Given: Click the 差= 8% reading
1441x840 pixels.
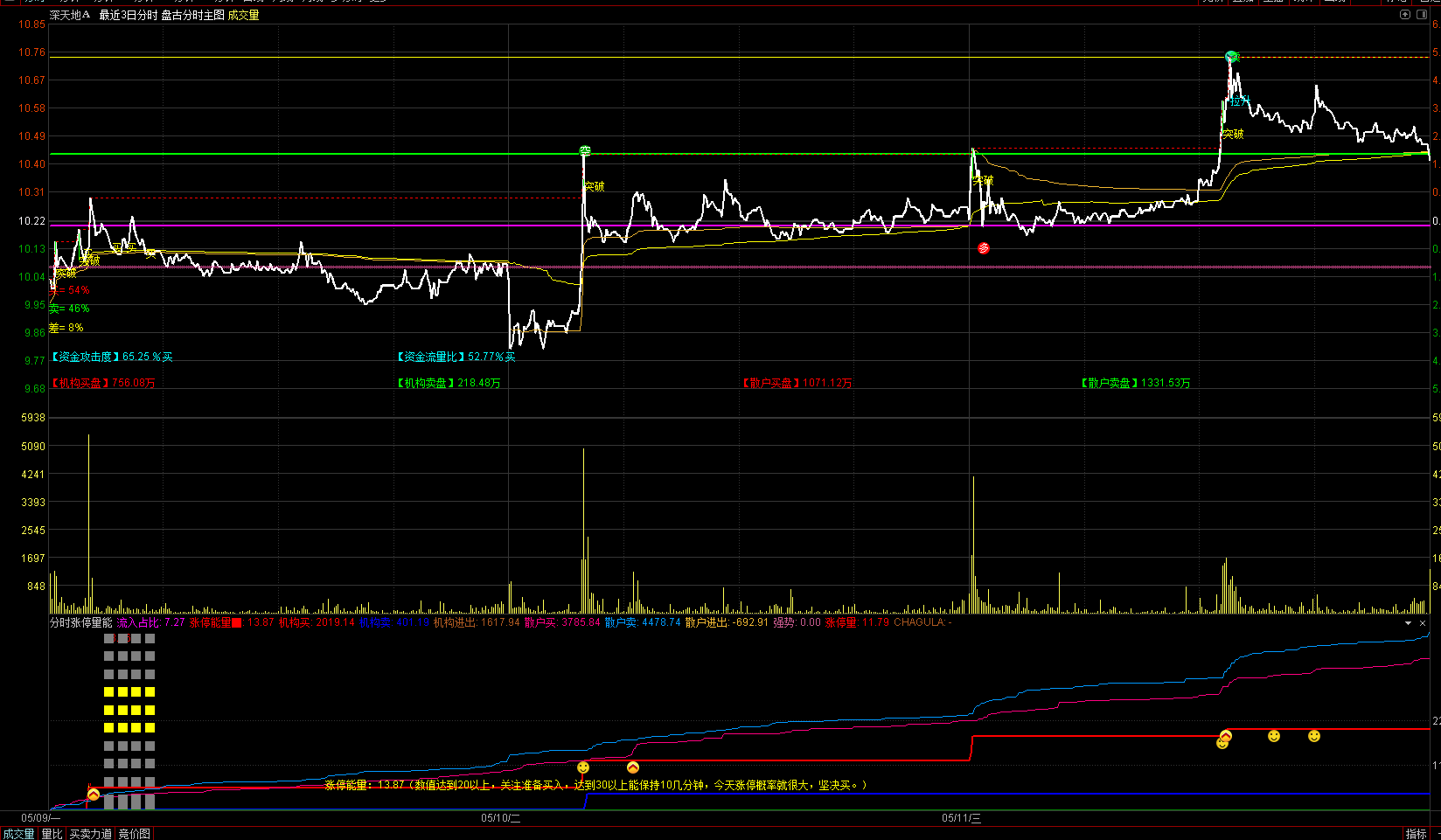Looking at the screenshot, I should pos(66,328).
